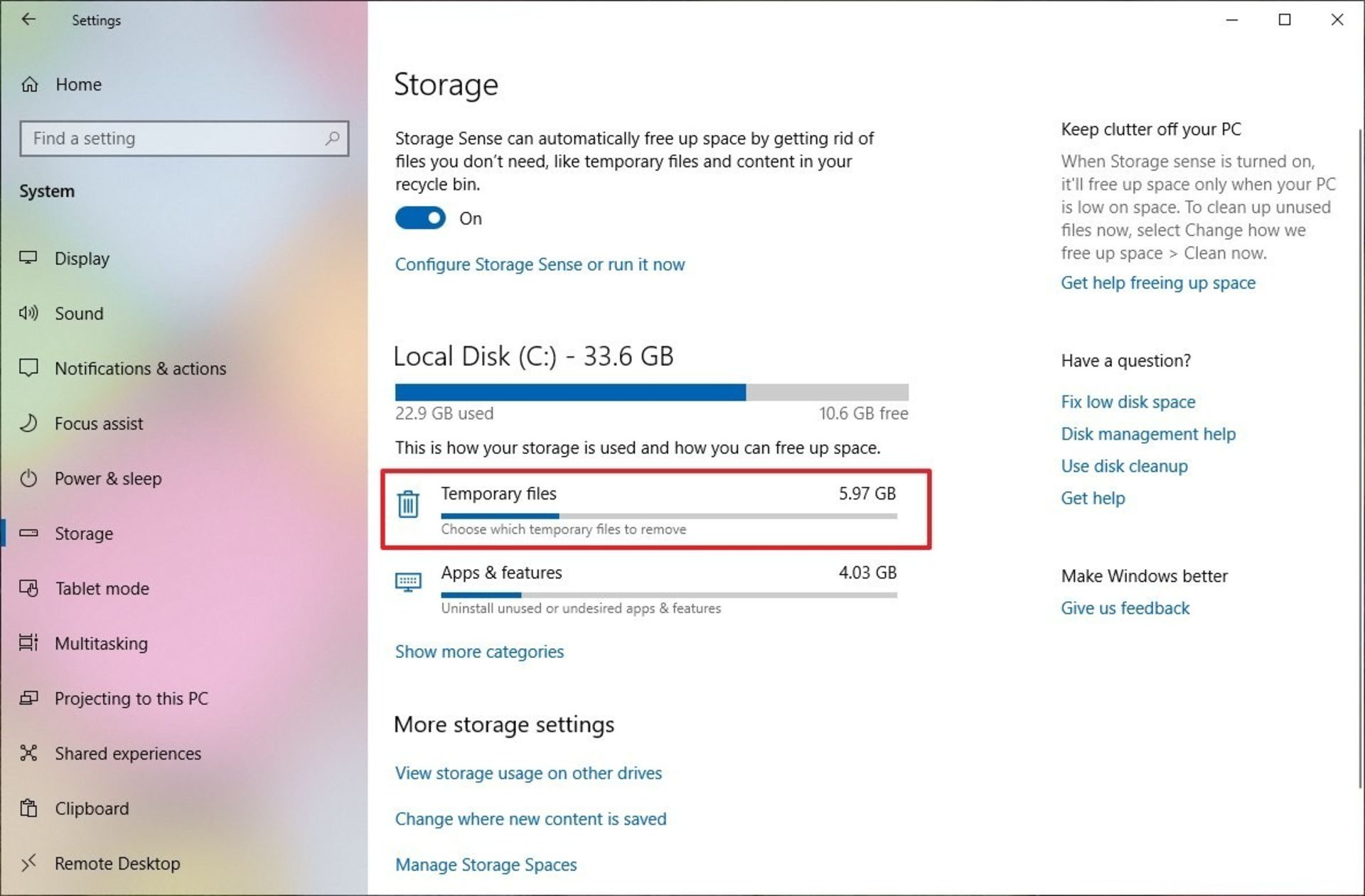
Task: Click the Apps & features keyboard icon
Action: coord(408,583)
